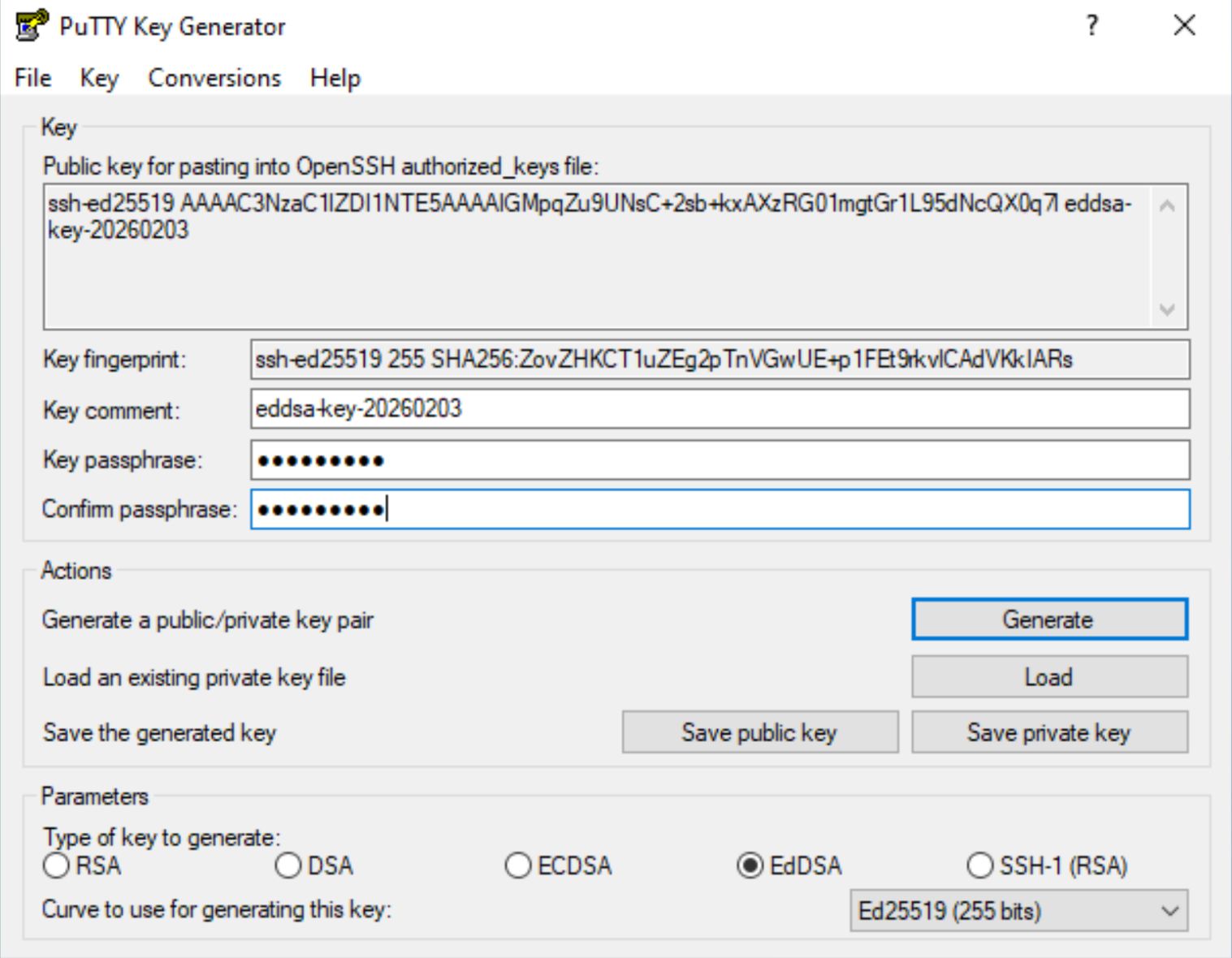Pick the SSH-1 (RSA) key type

pyautogui.click(x=980, y=865)
